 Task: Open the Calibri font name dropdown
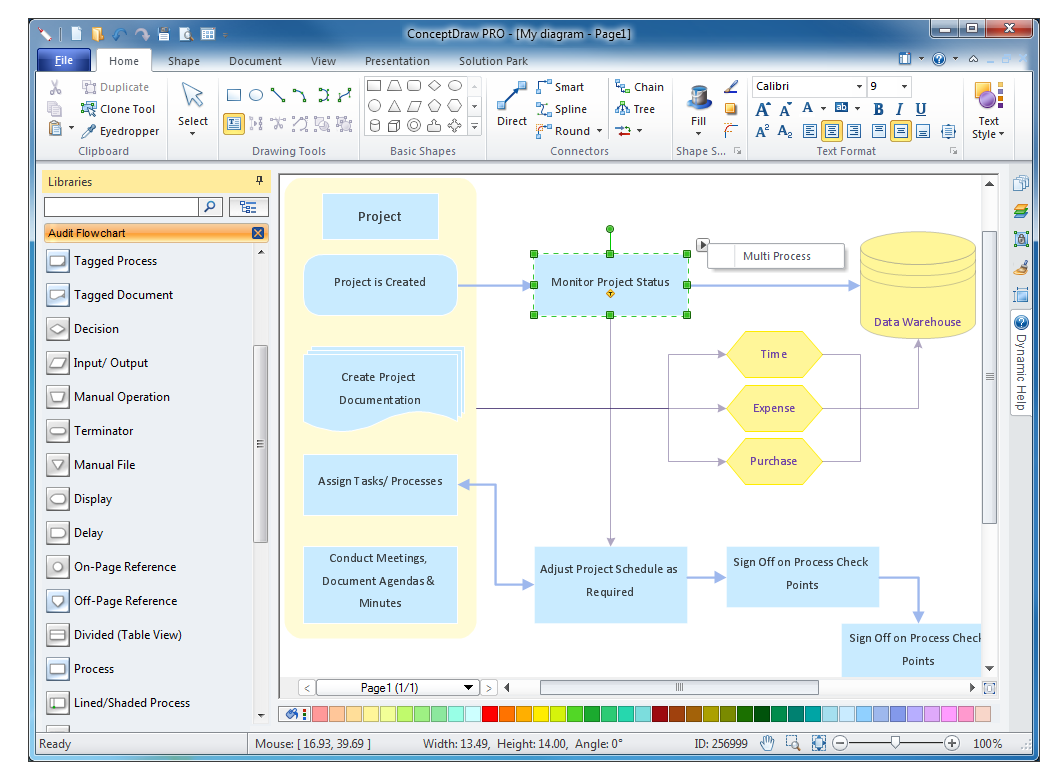[858, 87]
